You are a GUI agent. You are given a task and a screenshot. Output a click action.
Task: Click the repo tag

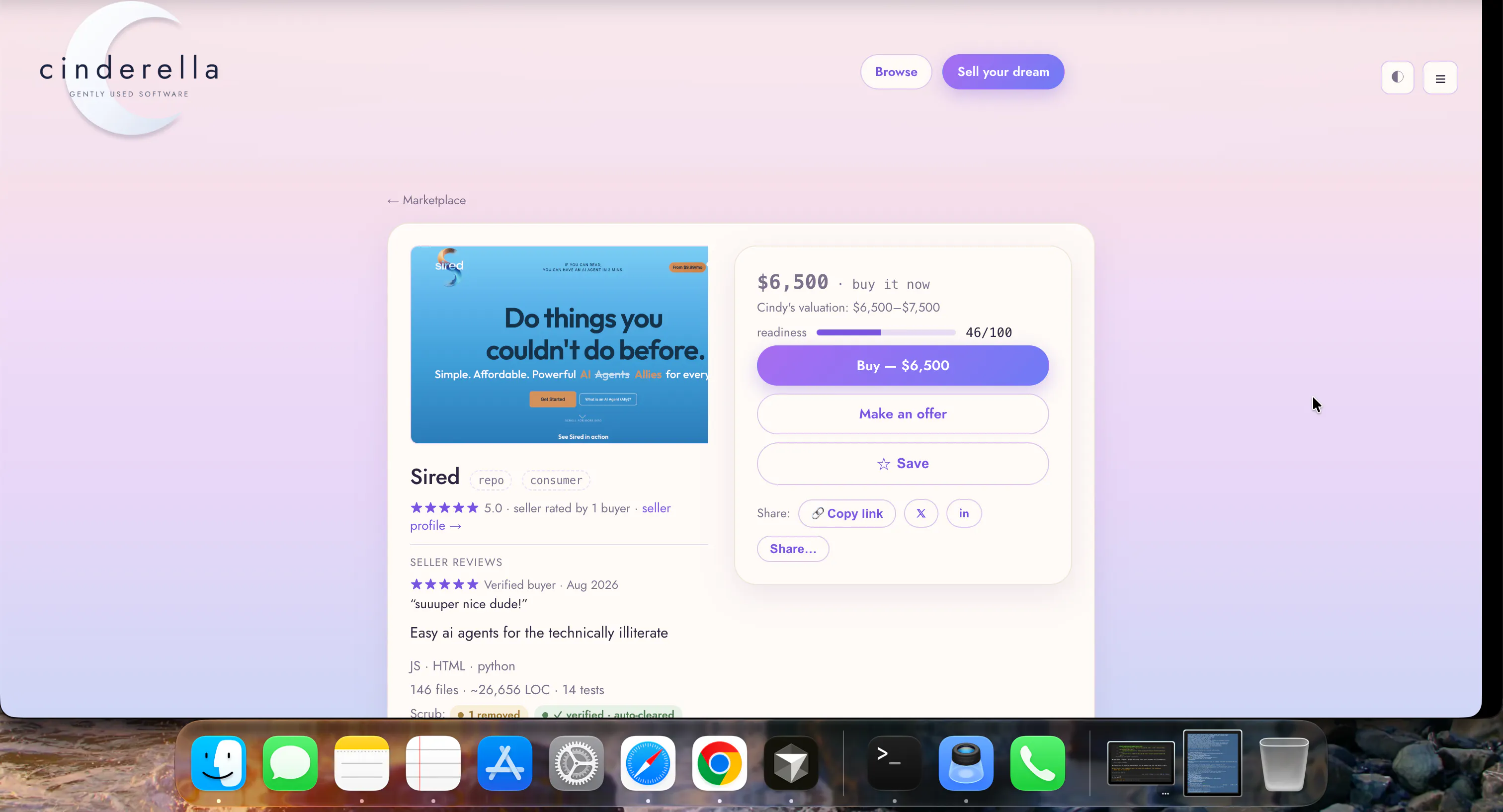pyautogui.click(x=491, y=480)
